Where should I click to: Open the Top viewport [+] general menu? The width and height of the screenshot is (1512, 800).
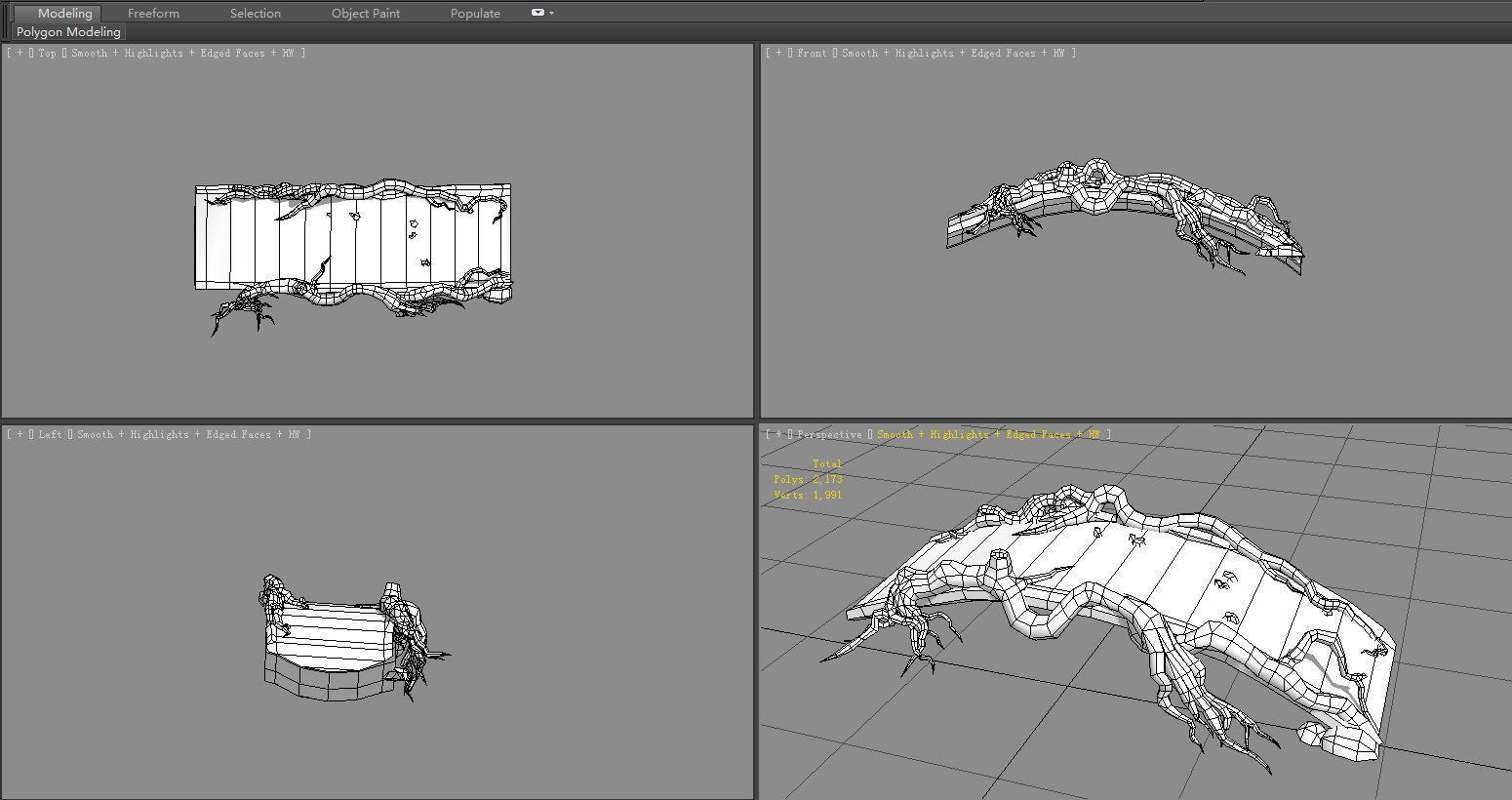click(x=20, y=53)
